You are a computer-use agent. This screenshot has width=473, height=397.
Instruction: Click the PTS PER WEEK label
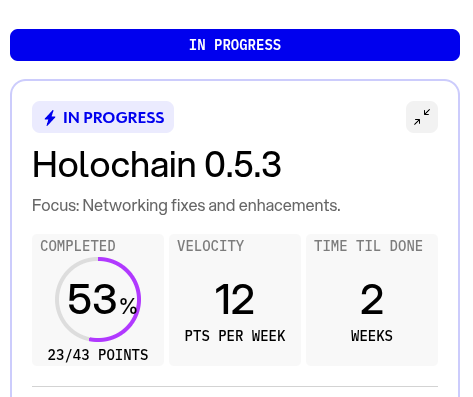pyautogui.click(x=235, y=336)
